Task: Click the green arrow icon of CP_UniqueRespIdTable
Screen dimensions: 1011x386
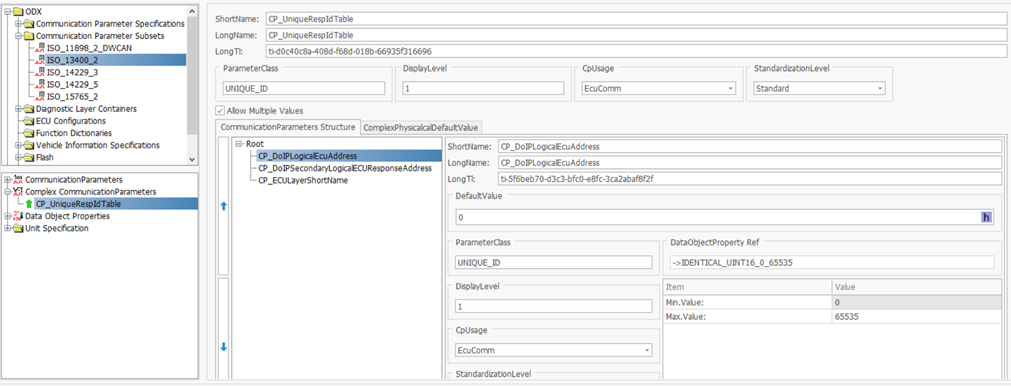Action: [29, 204]
